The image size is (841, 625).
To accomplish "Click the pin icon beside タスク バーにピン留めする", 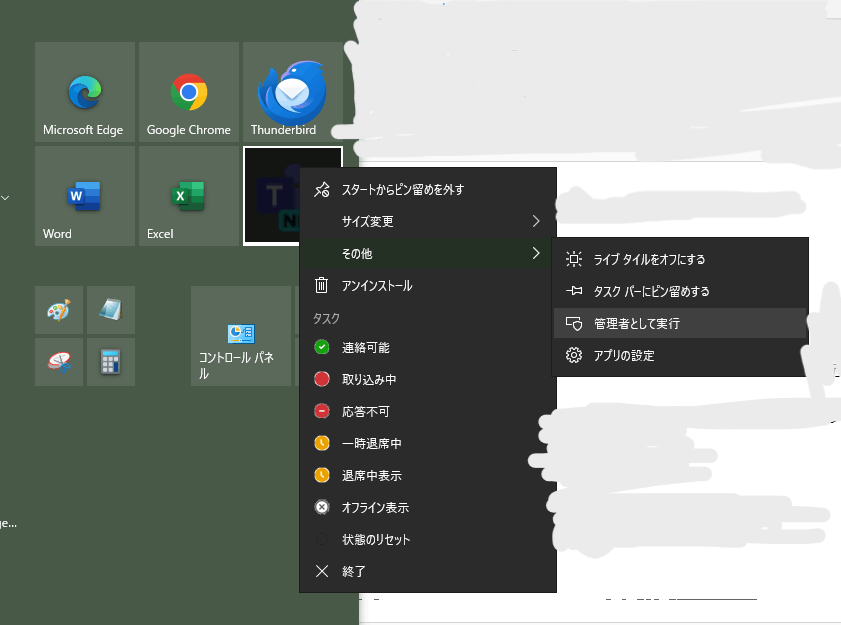I will [x=574, y=291].
